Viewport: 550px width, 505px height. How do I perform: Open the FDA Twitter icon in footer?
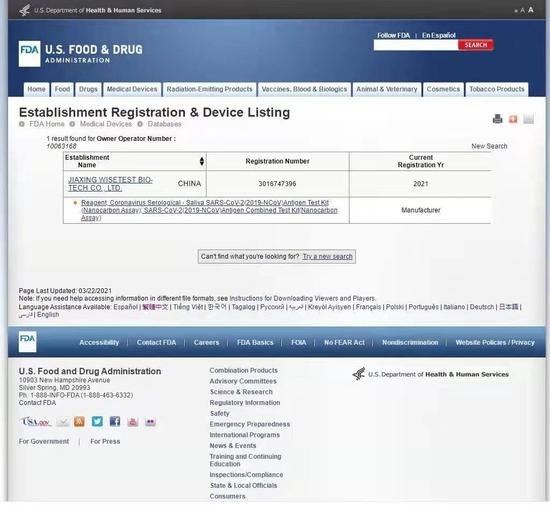[x=97, y=421]
